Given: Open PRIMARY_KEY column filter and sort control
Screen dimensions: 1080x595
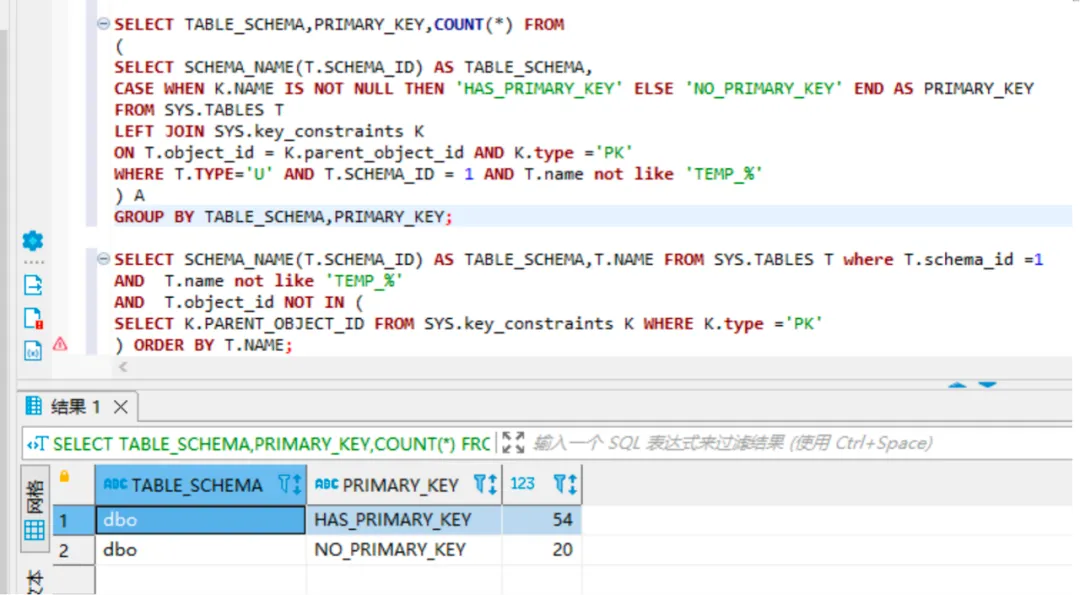Looking at the screenshot, I should [485, 485].
